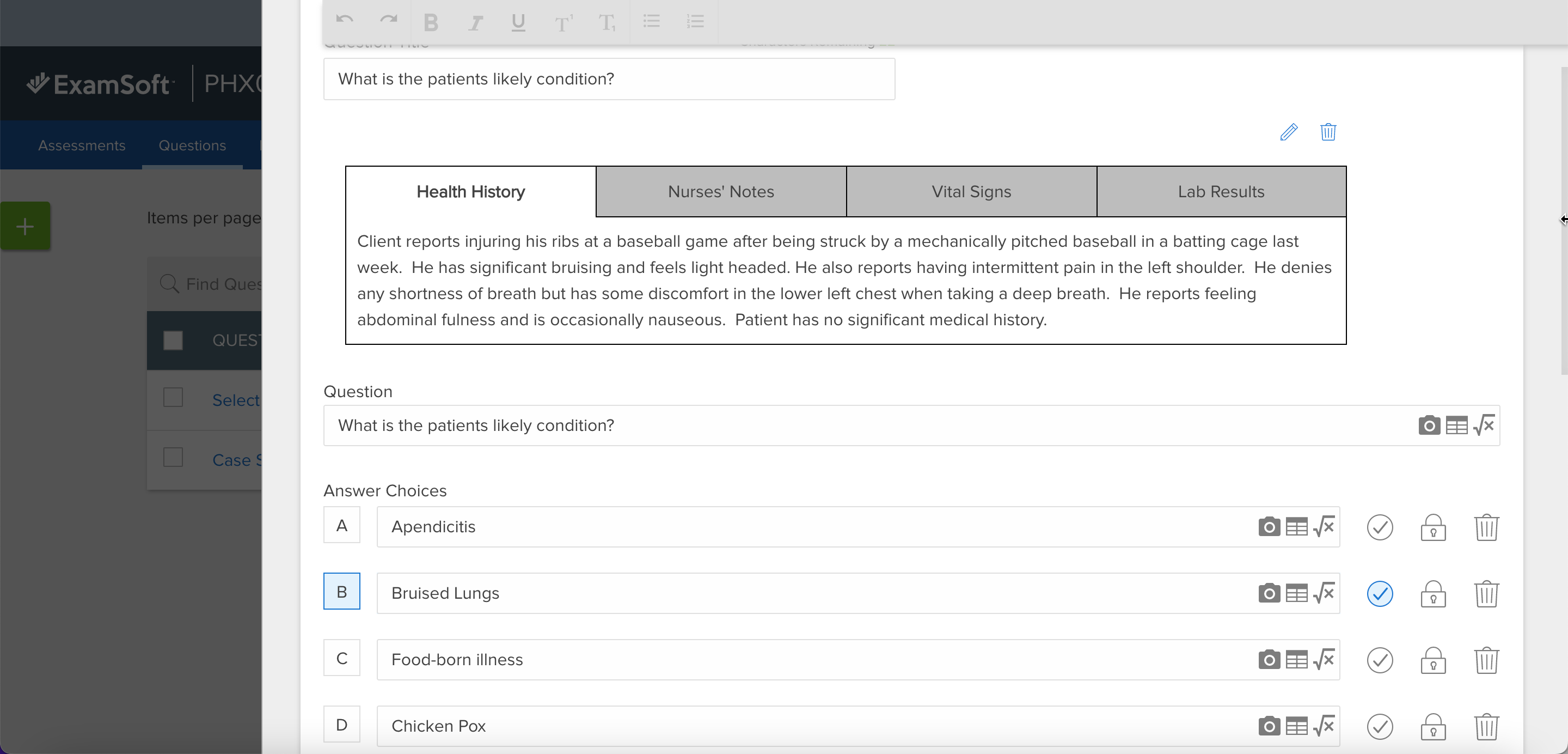1568x754 pixels.
Task: Add equation to answer Apendicitis
Action: [x=1324, y=526]
